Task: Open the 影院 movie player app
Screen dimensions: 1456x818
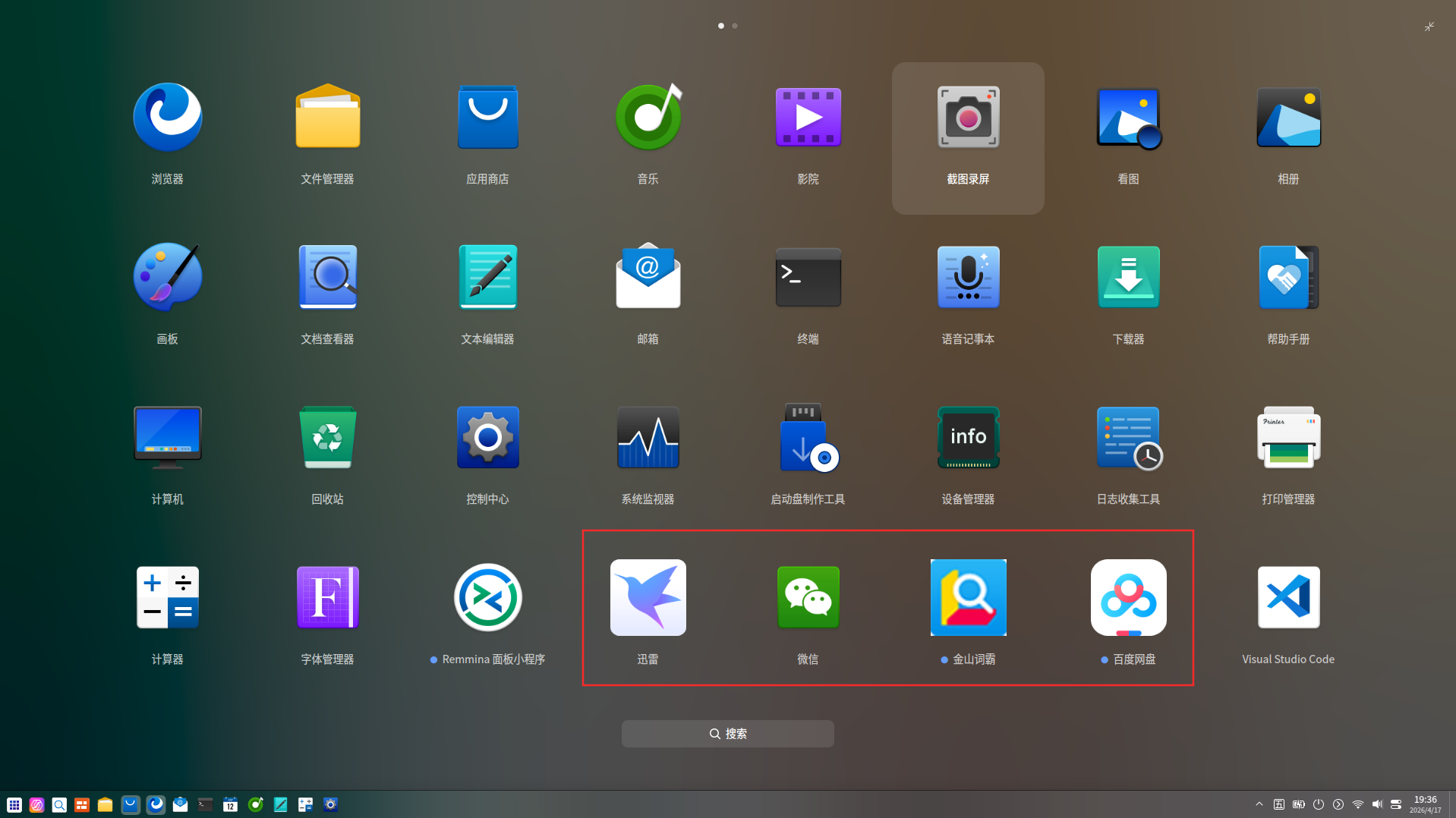Action: coord(808,118)
